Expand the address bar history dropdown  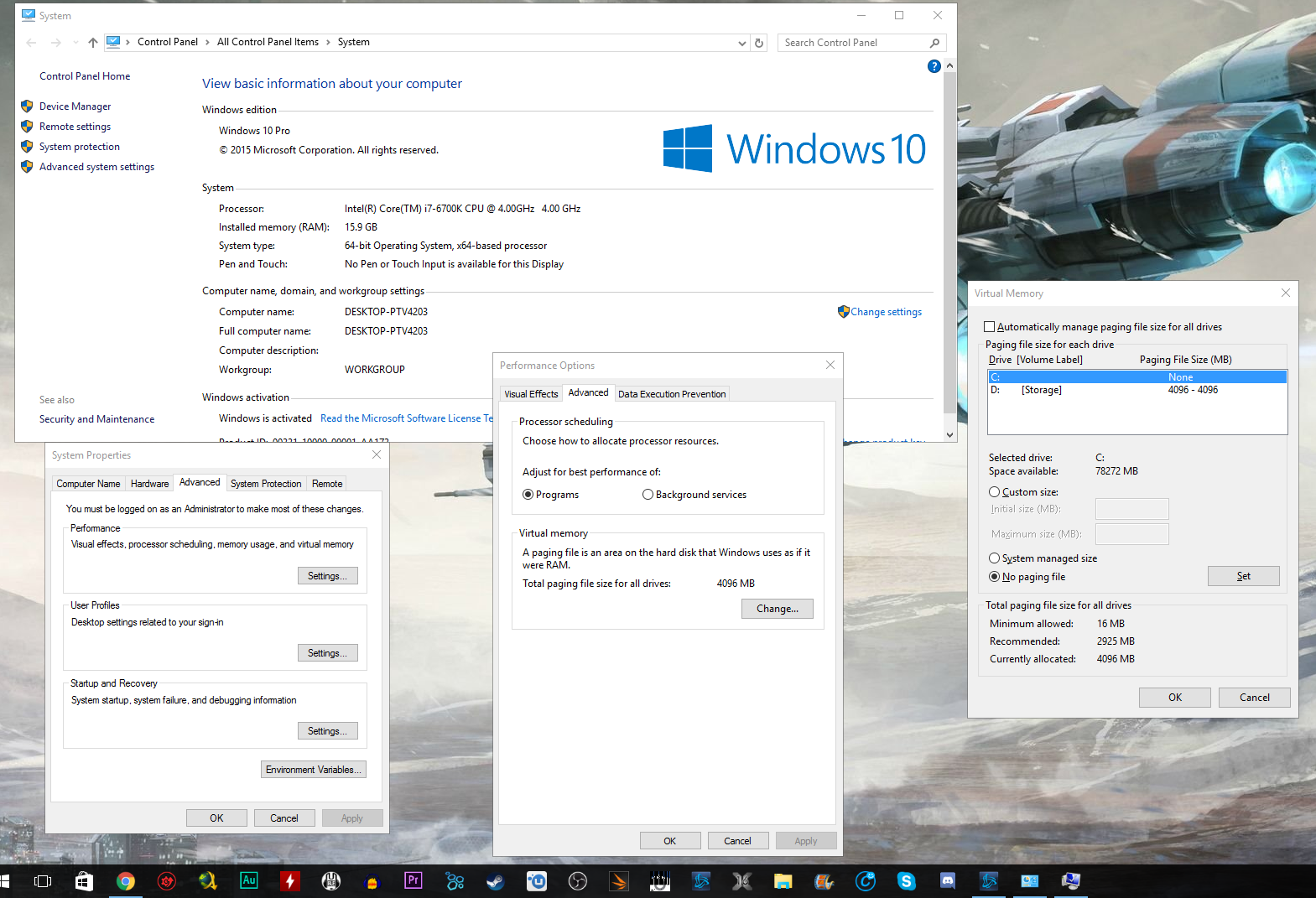[x=741, y=43]
